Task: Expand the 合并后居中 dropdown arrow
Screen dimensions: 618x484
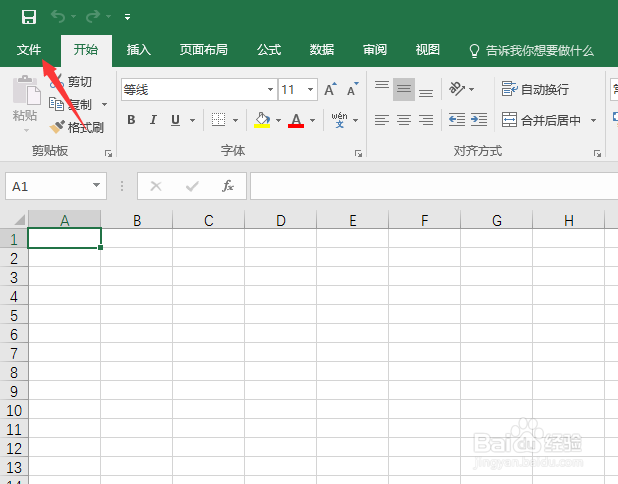Action: pyautogui.click(x=594, y=120)
